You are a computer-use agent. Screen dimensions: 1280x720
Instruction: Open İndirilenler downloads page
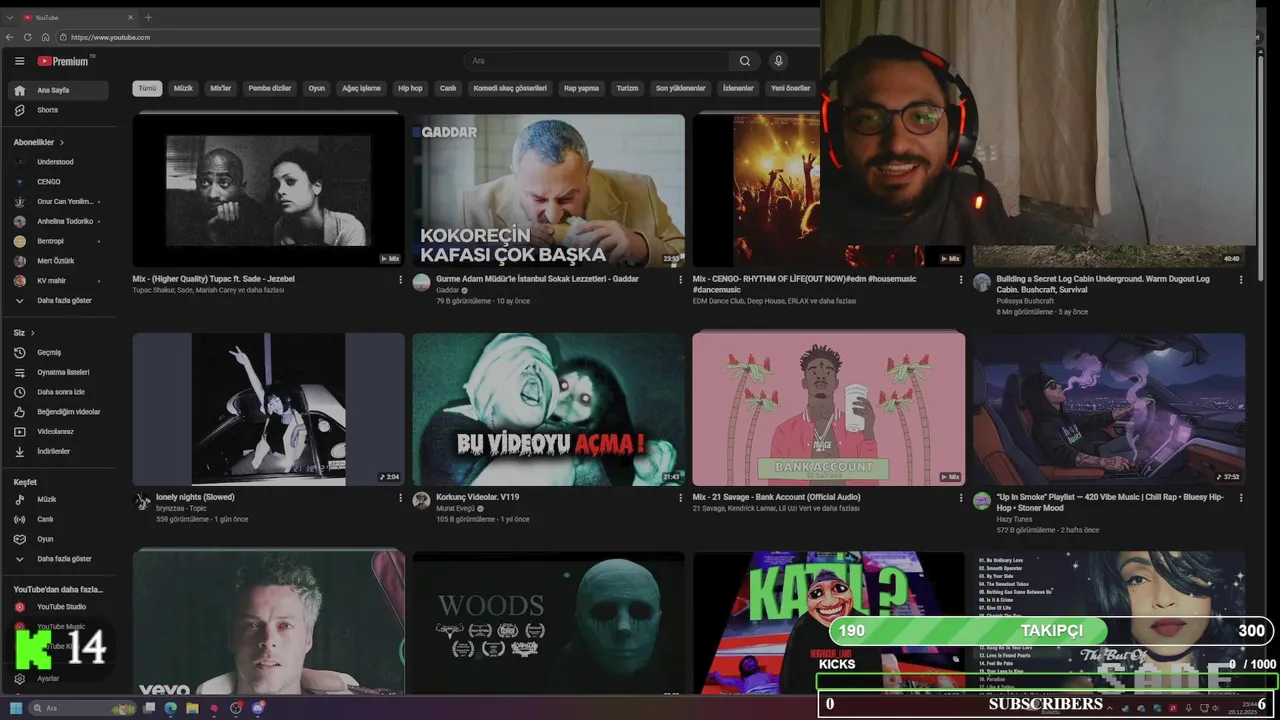58,452
